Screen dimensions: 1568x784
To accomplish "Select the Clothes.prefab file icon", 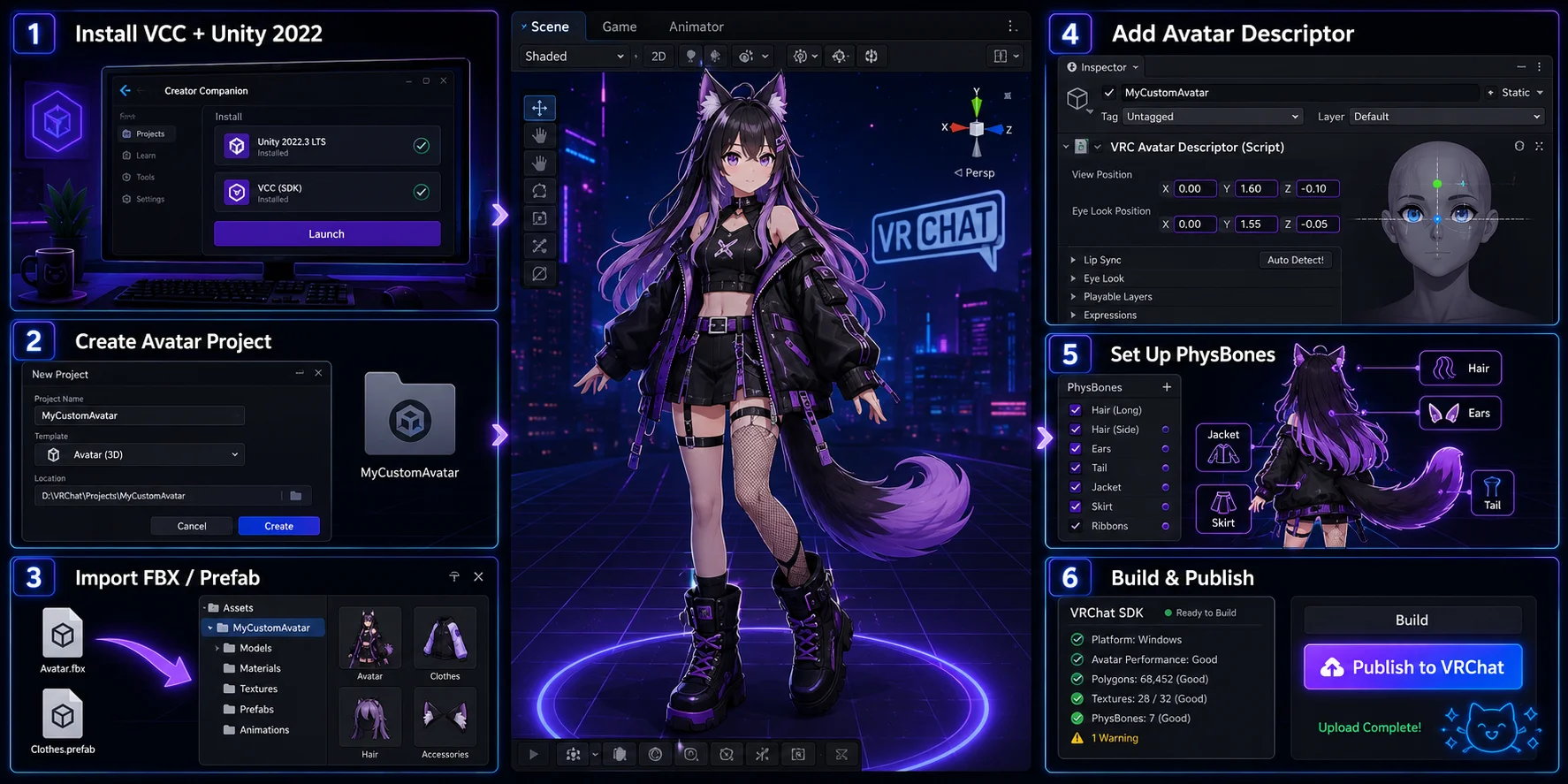I will (63, 714).
